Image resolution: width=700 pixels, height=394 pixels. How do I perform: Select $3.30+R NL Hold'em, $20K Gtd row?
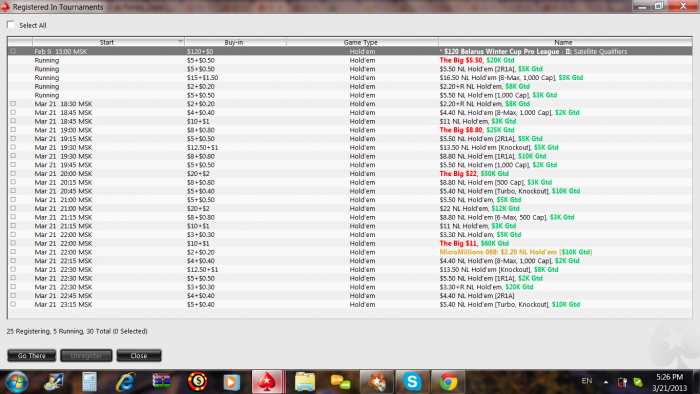(x=350, y=287)
